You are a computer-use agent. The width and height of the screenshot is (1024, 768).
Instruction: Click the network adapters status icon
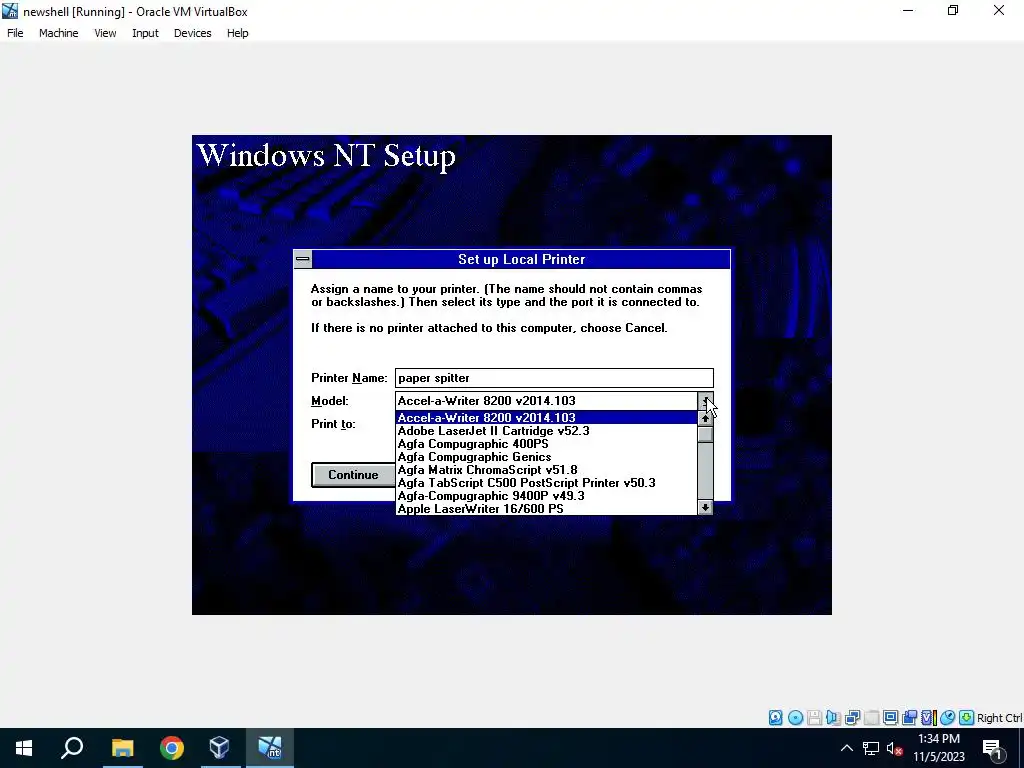pyautogui.click(x=852, y=718)
